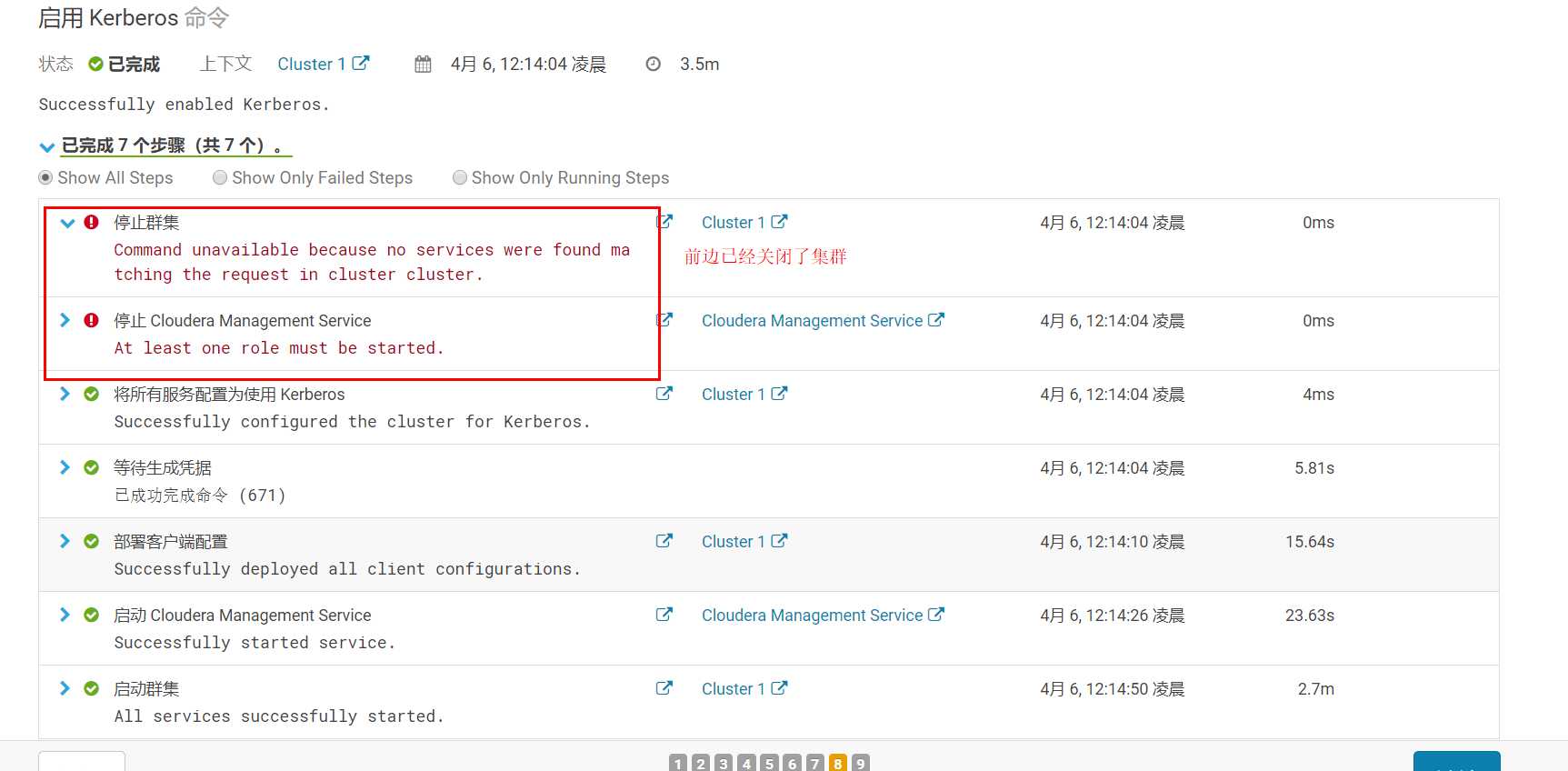Image resolution: width=1568 pixels, height=771 pixels.
Task: Click 'Successfully enabled Kerberos.' message
Action: click(x=185, y=105)
